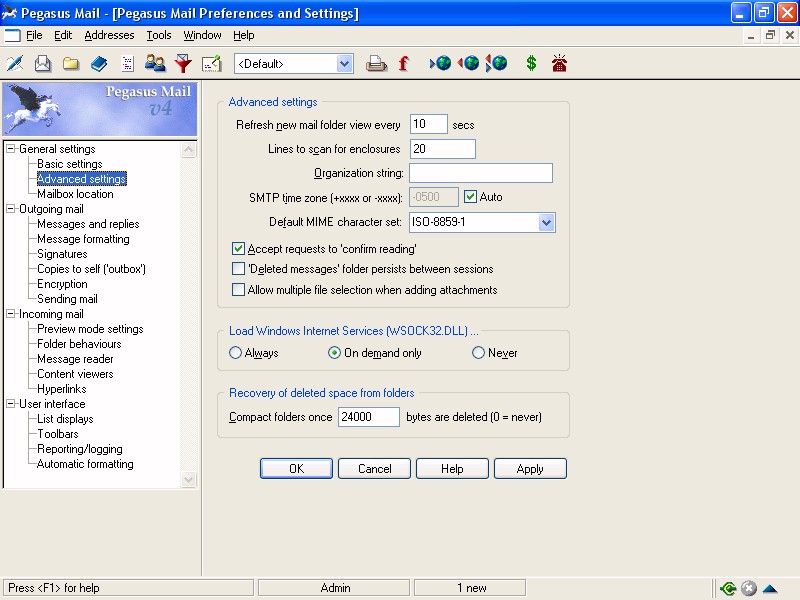Open the distribution lists document icon
This screenshot has width=800, height=600.
tap(127, 64)
